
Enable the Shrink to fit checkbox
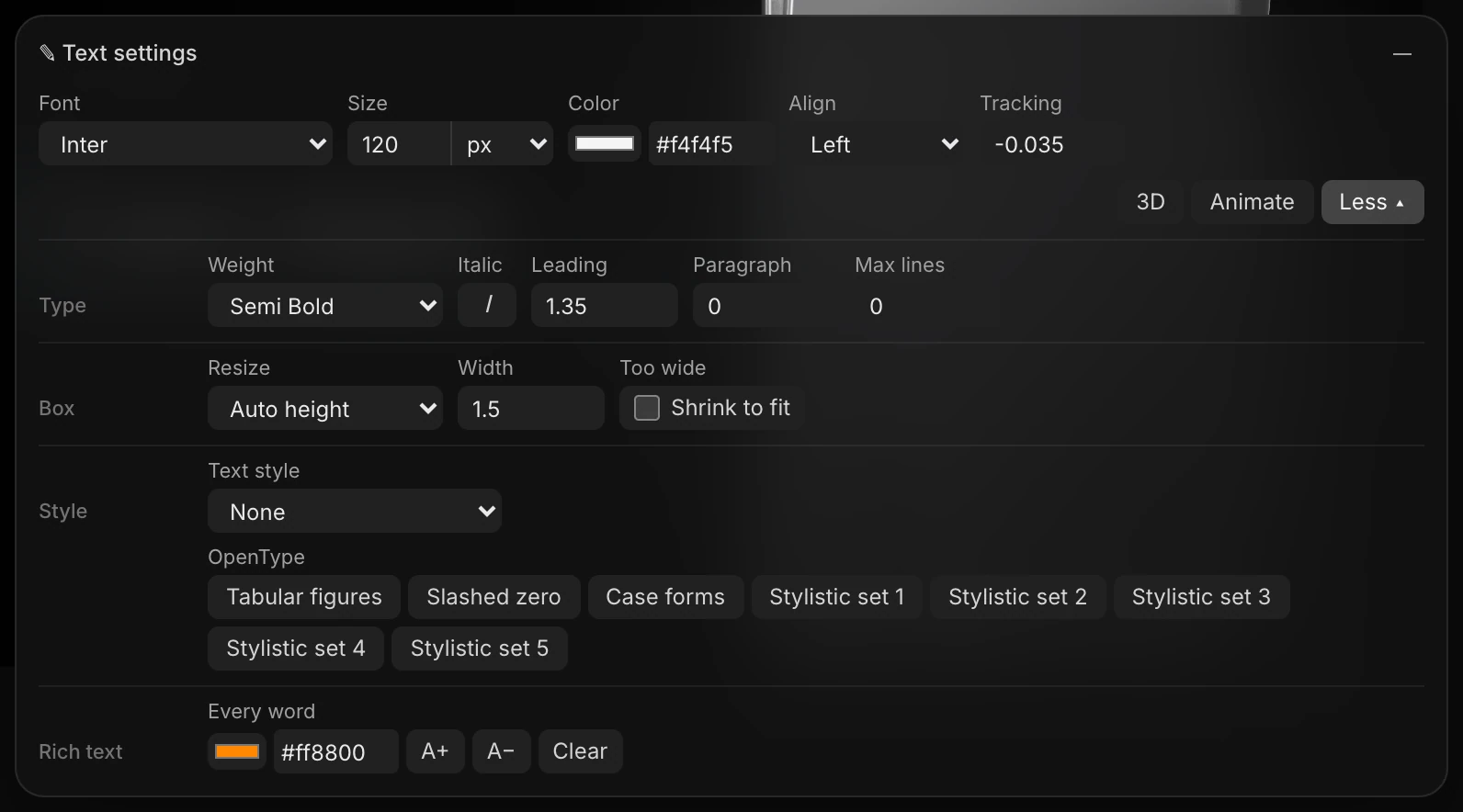click(647, 408)
